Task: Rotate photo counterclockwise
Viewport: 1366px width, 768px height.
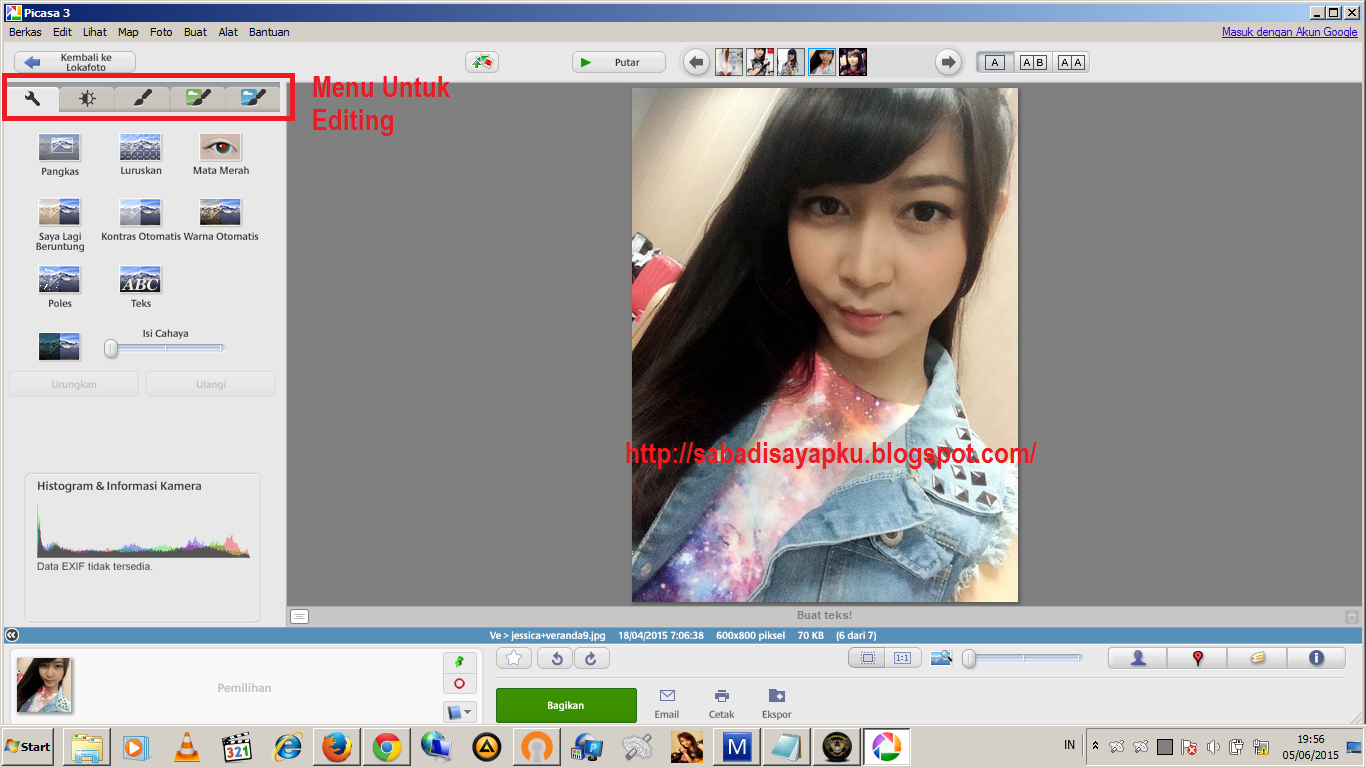Action: [x=555, y=658]
